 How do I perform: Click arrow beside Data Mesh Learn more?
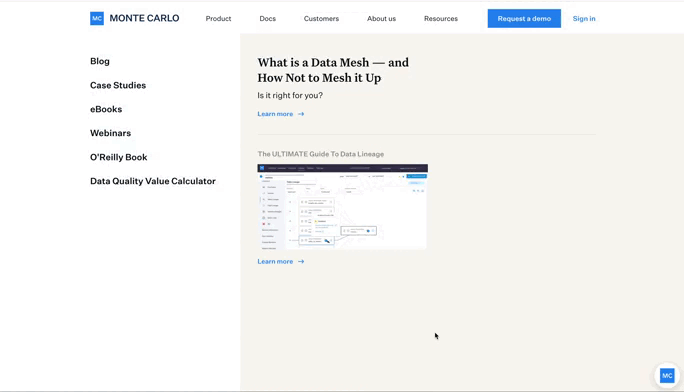pyautogui.click(x=301, y=114)
